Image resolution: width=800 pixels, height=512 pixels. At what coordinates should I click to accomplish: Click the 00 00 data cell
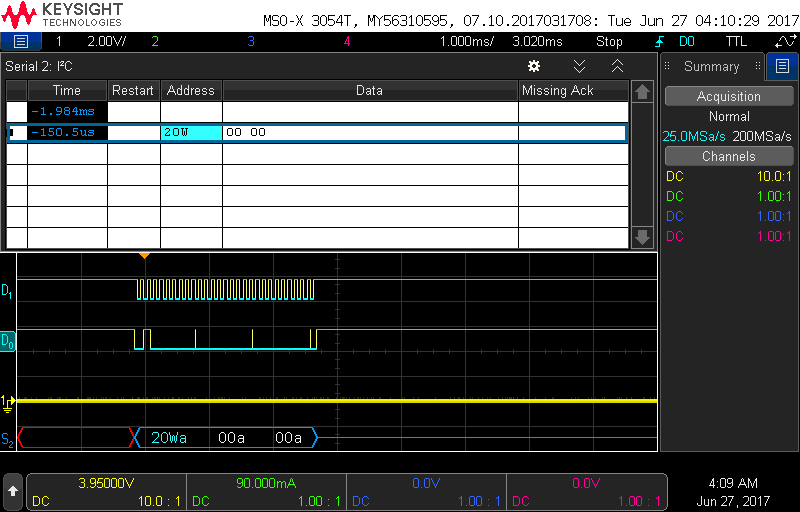(x=370, y=133)
